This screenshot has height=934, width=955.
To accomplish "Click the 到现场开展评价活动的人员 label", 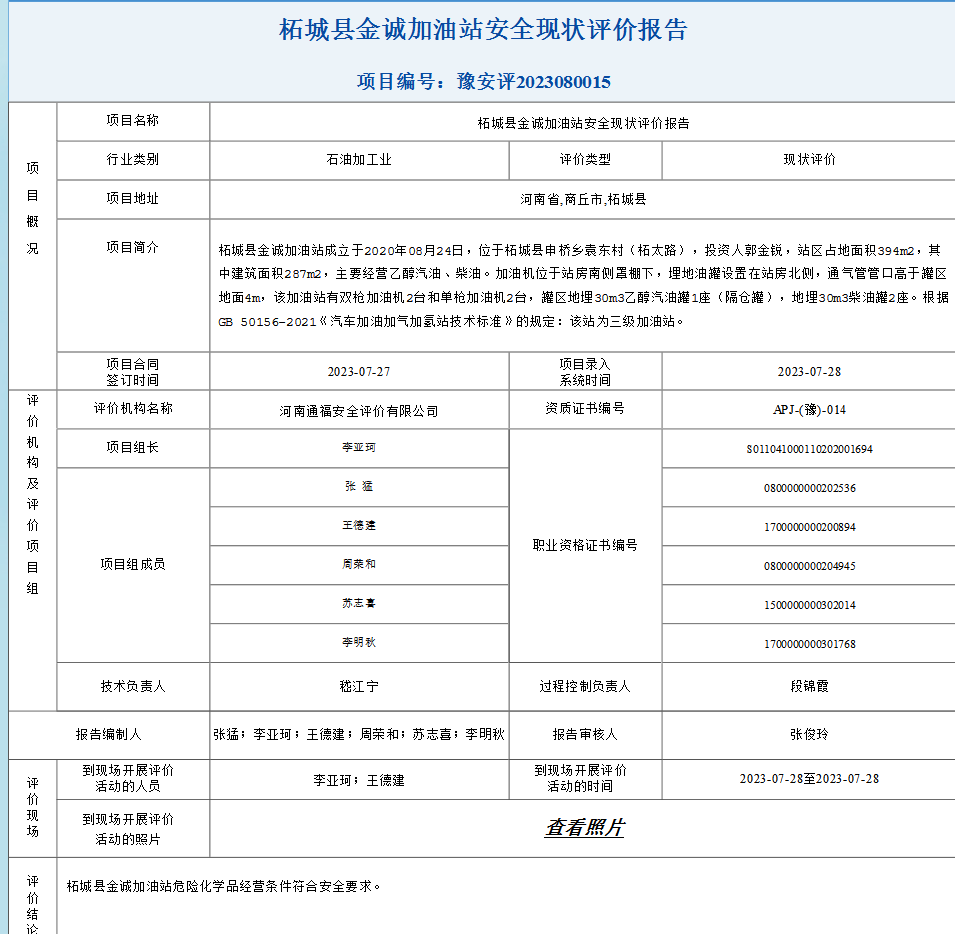I will (128, 778).
